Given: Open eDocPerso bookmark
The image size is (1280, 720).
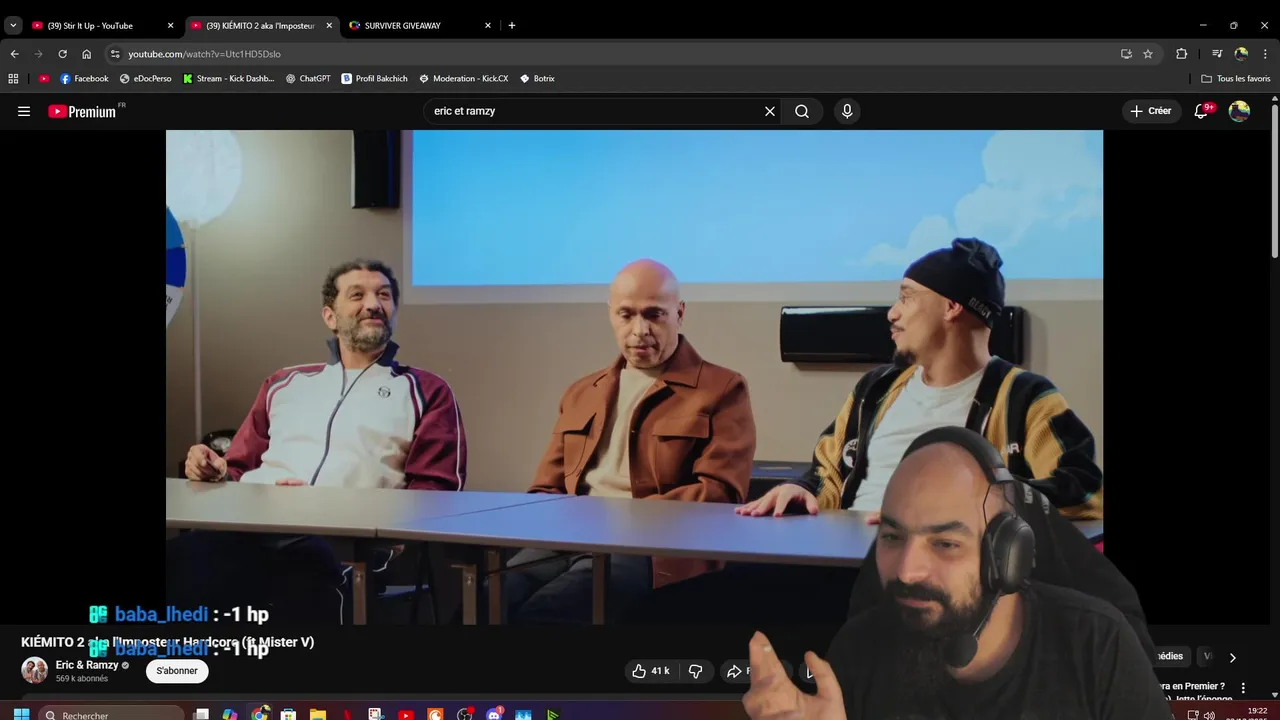Looking at the screenshot, I should [145, 78].
